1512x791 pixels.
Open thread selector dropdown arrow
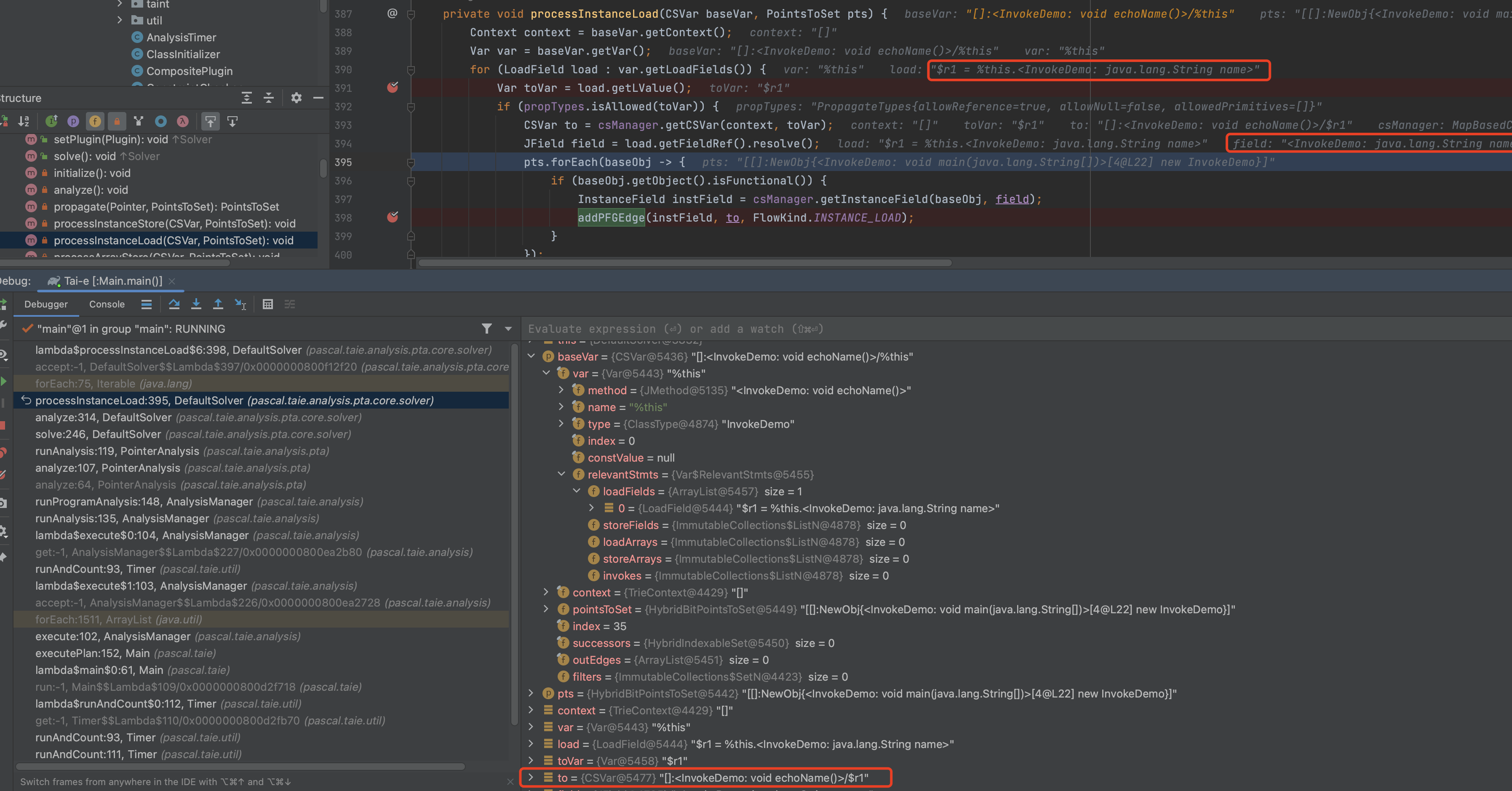click(x=508, y=329)
